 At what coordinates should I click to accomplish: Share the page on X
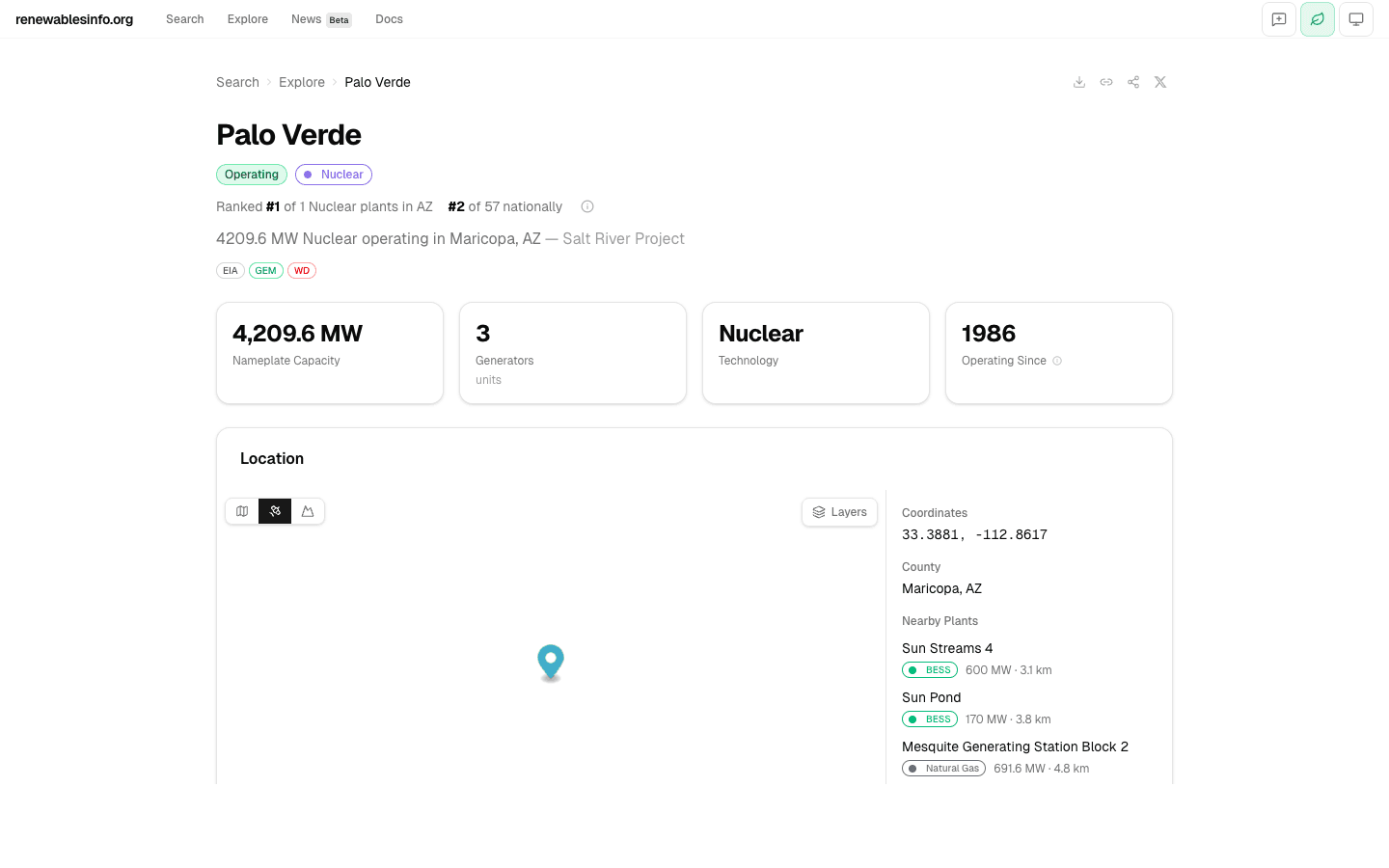point(1160,82)
